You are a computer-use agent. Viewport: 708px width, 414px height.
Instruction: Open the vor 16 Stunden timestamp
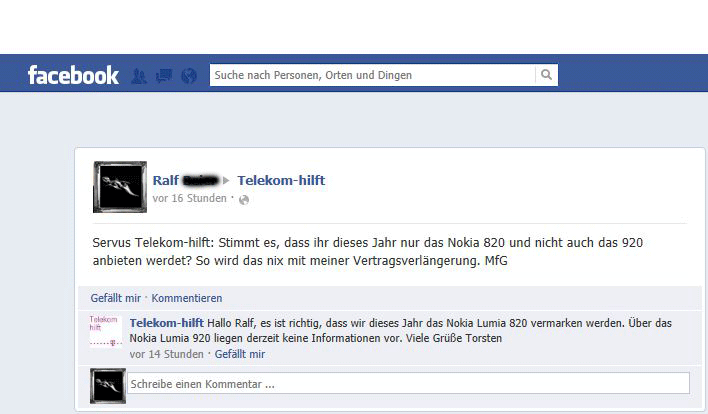190,198
